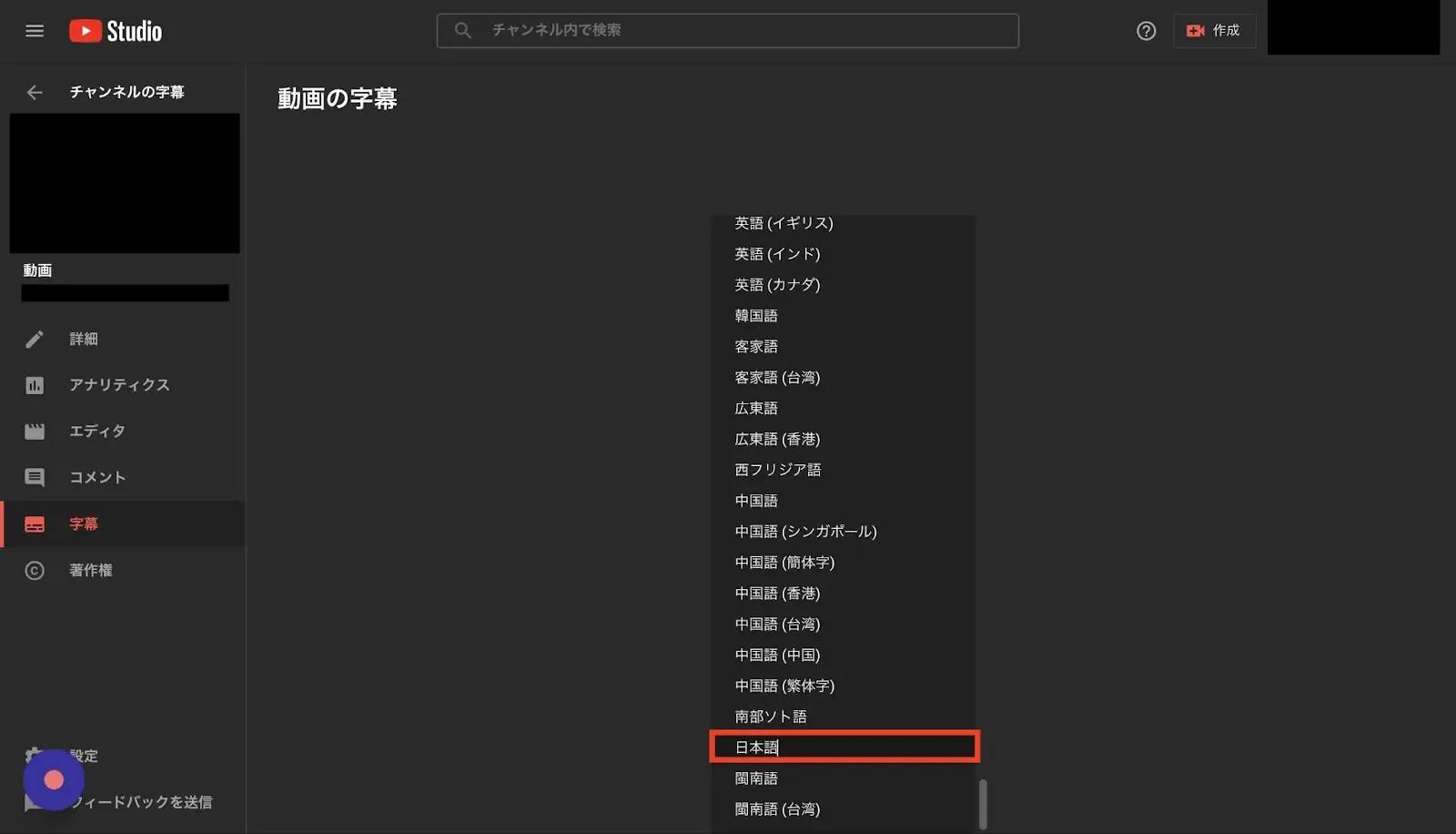Click the search magnifier icon

[463, 30]
